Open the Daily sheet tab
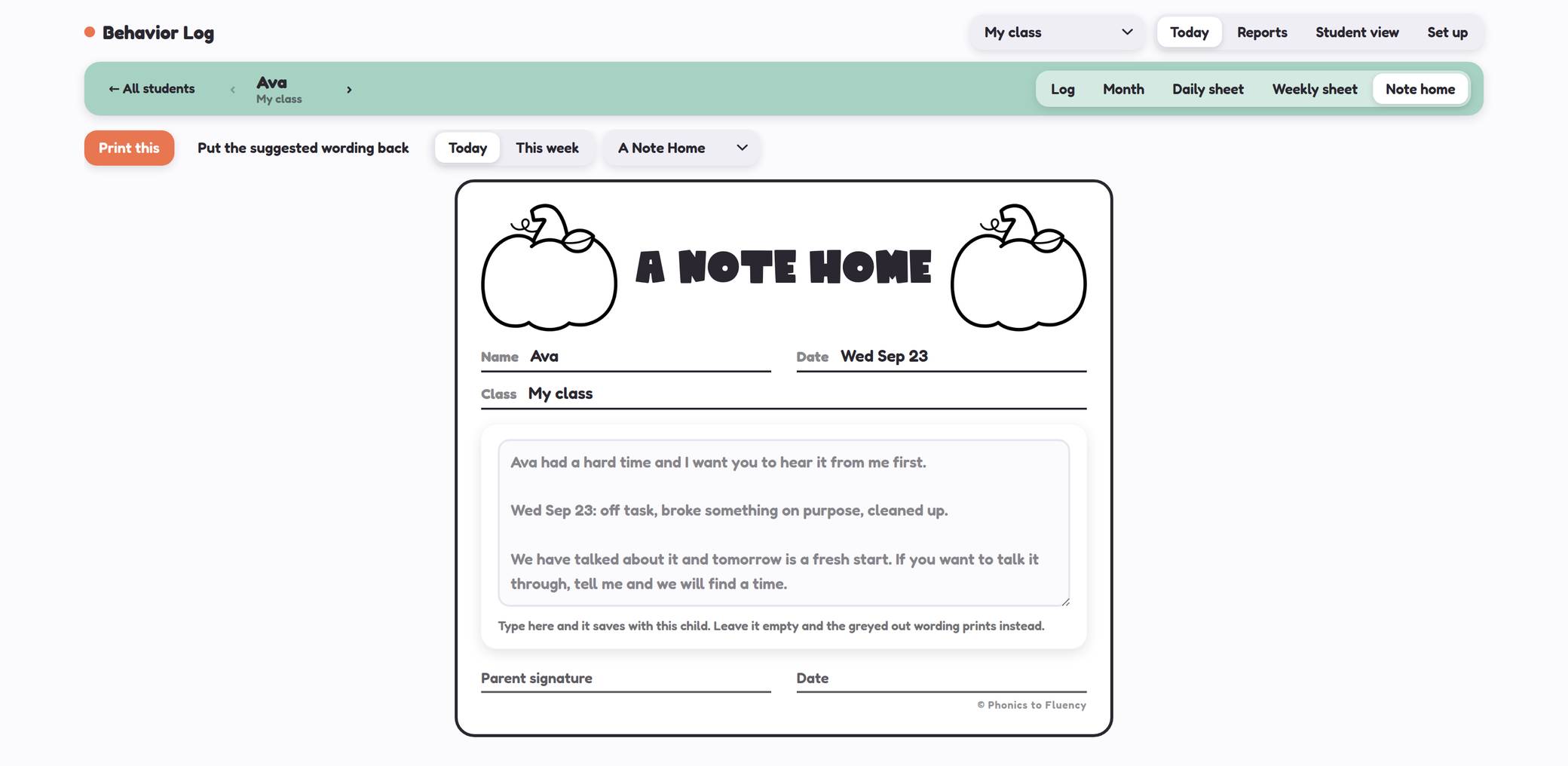 pyautogui.click(x=1208, y=89)
